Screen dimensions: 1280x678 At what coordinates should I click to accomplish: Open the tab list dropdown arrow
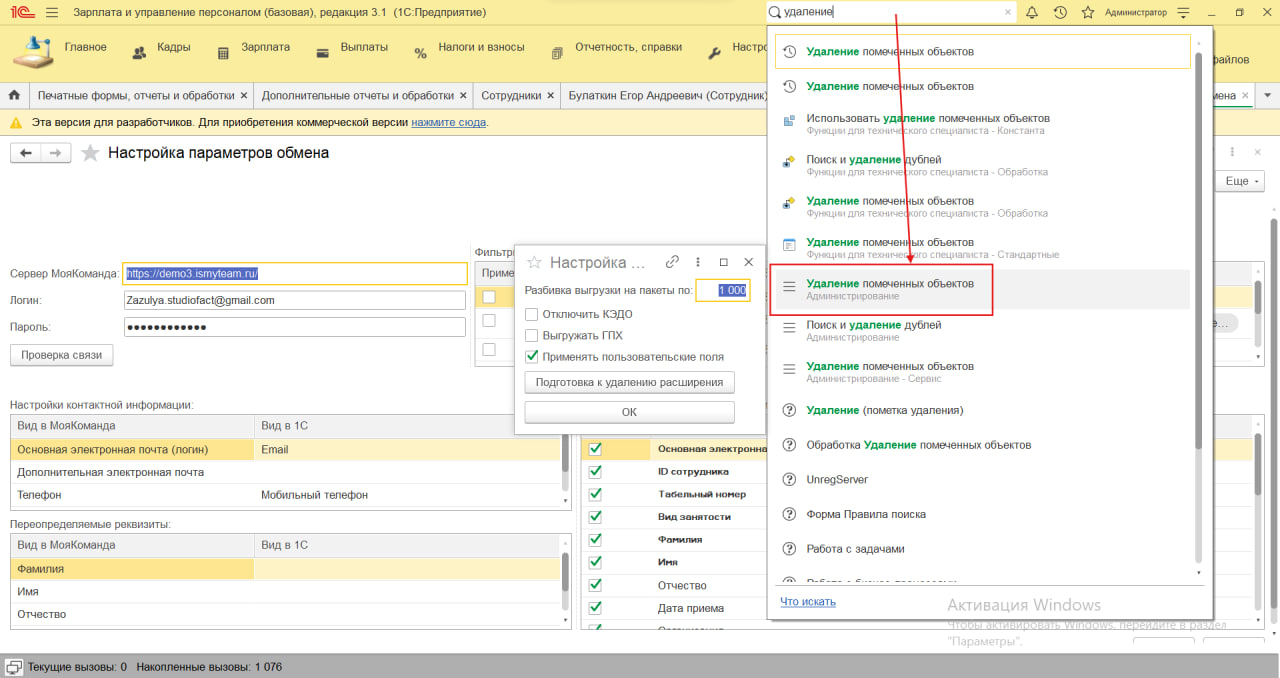(1268, 95)
